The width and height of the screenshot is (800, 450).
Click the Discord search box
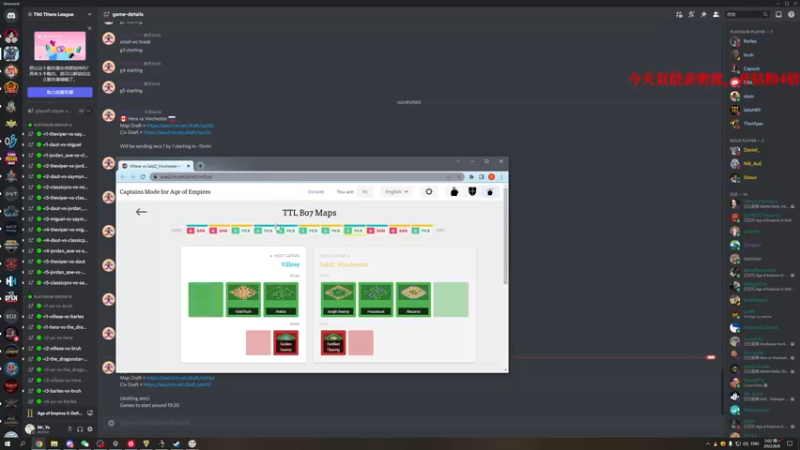747,14
